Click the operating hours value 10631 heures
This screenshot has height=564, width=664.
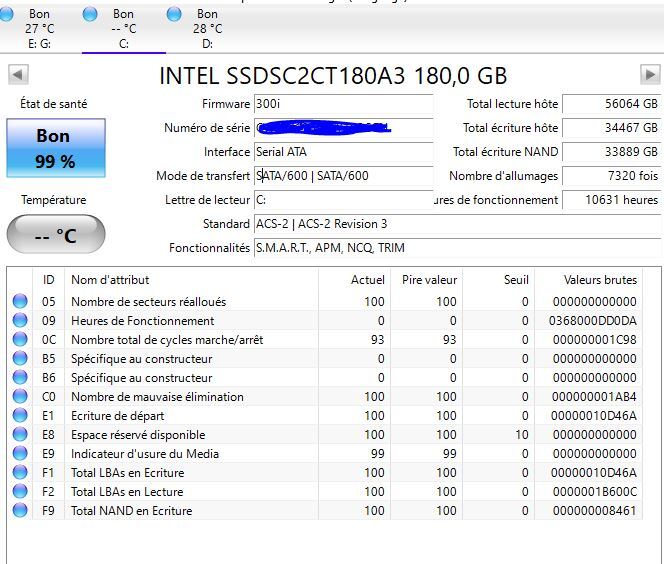click(x=611, y=200)
